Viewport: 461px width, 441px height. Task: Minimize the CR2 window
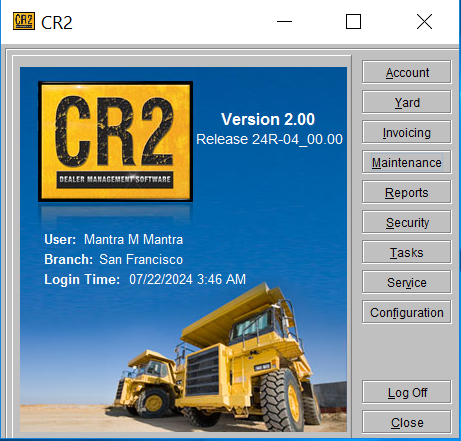284,22
